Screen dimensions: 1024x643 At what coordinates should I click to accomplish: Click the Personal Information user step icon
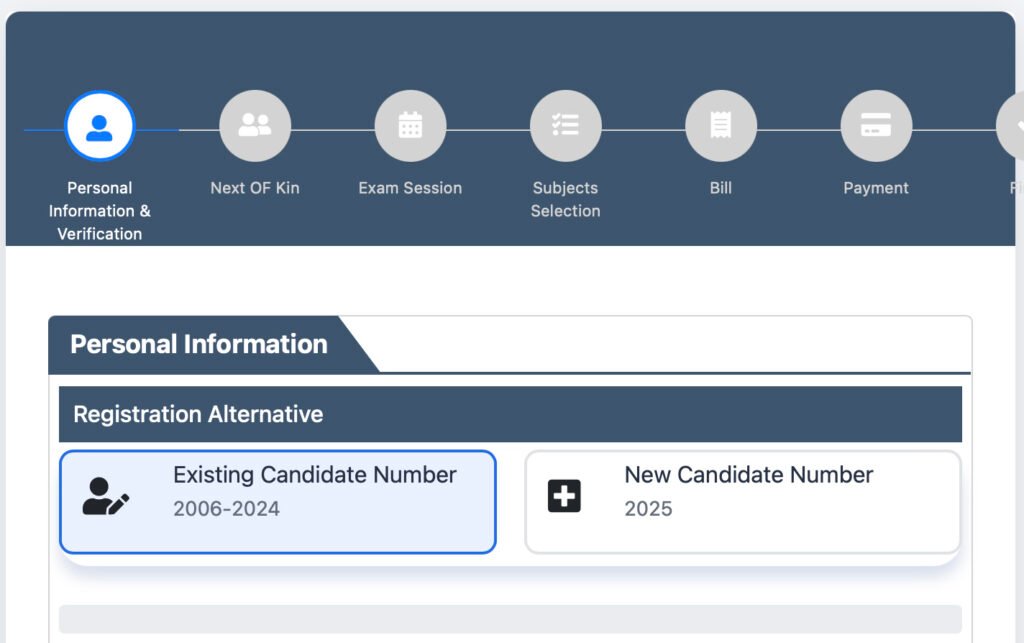pos(99,126)
